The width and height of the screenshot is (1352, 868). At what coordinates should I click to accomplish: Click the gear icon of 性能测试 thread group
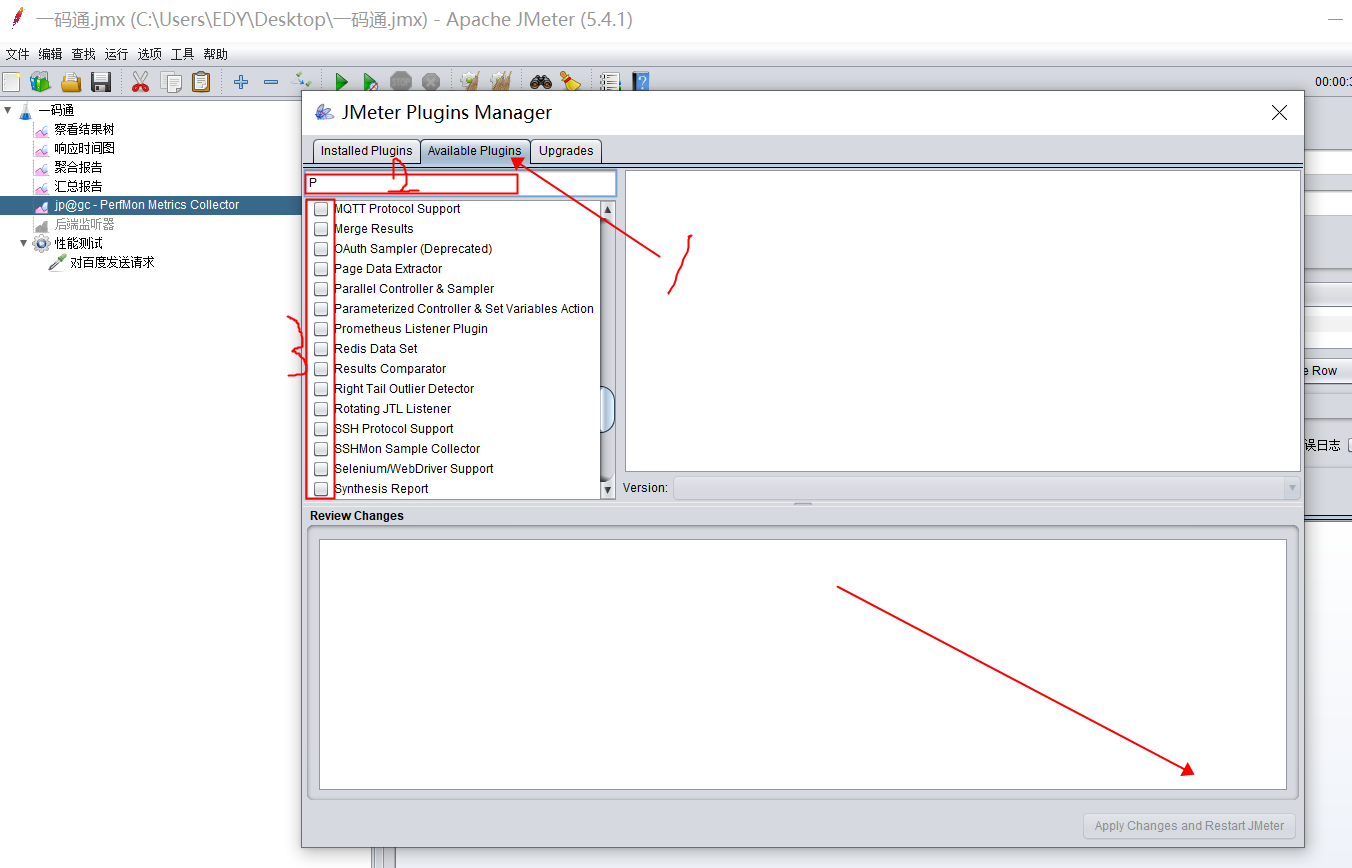pos(41,243)
